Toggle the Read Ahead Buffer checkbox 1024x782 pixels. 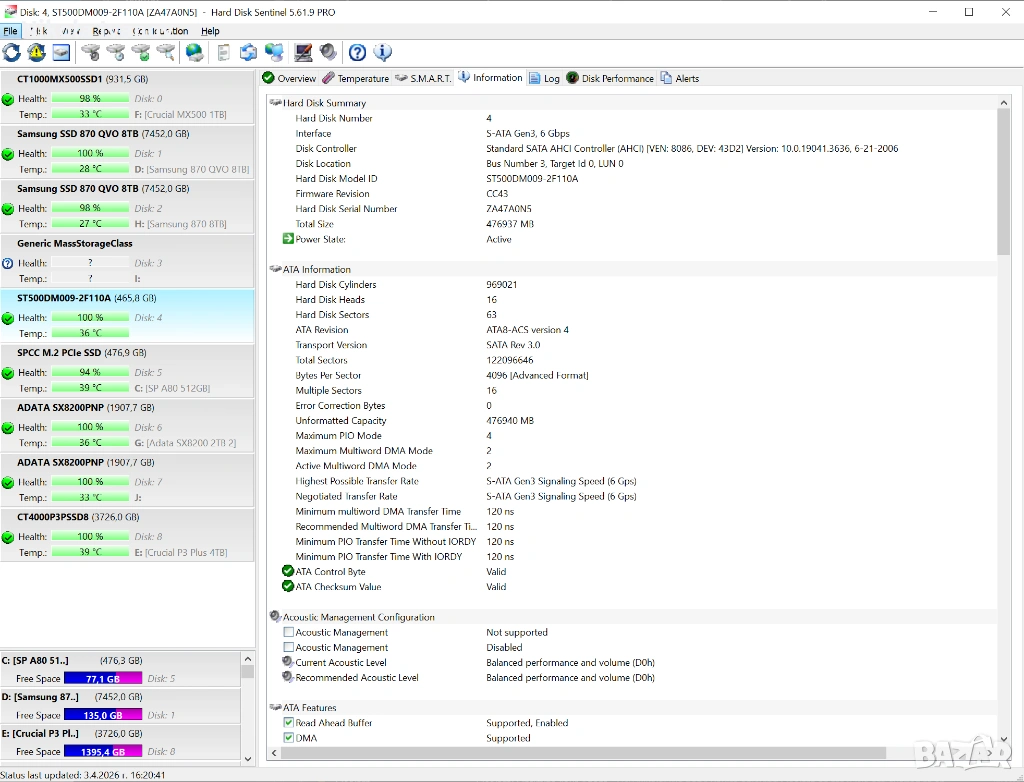(289, 723)
